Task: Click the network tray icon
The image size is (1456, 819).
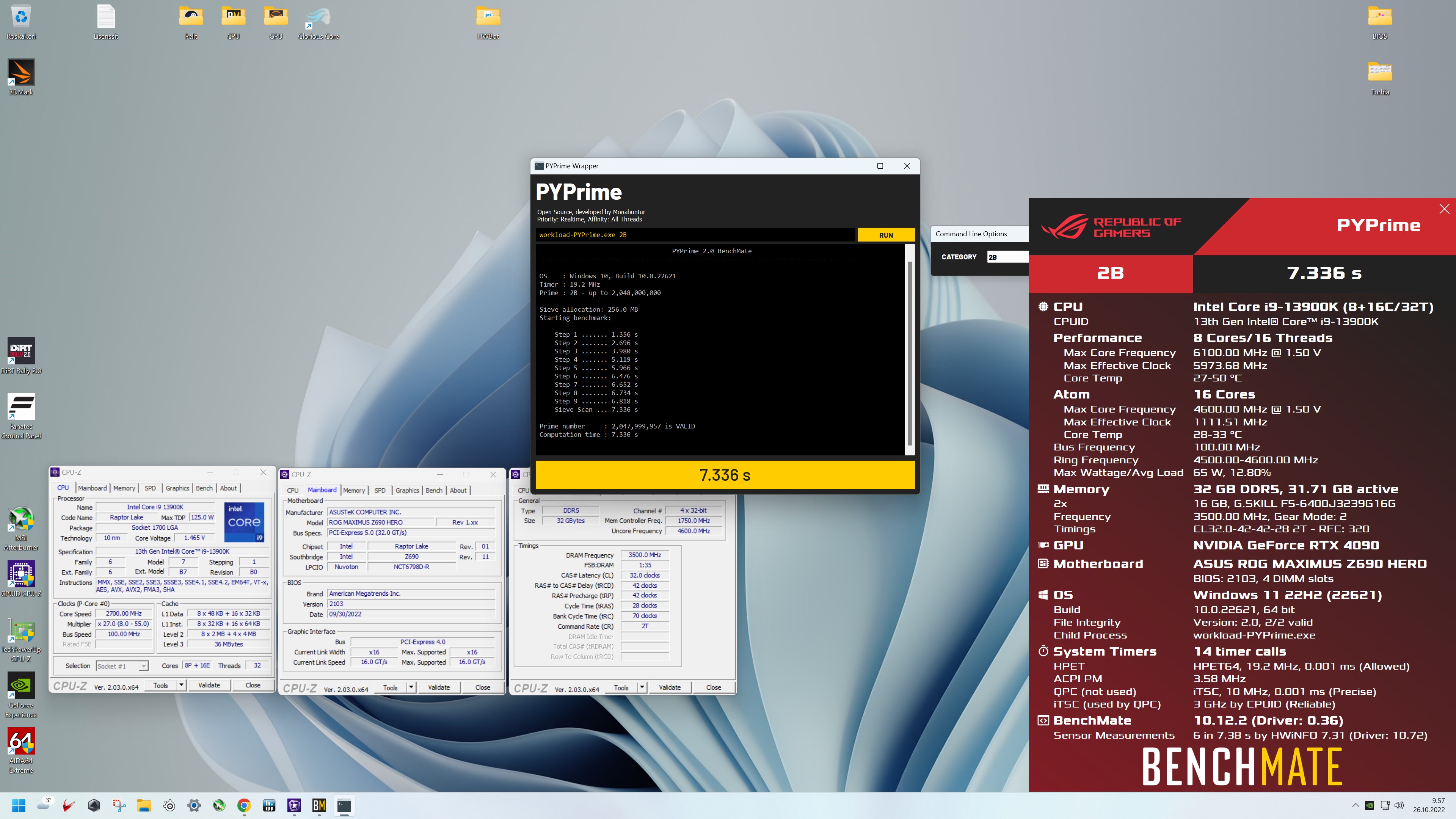Action: tap(1385, 805)
